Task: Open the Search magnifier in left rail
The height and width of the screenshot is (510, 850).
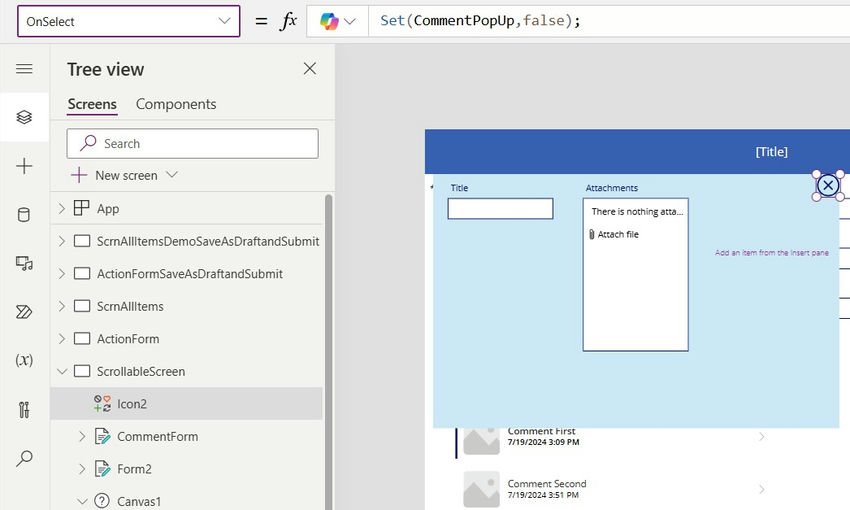Action: [x=24, y=459]
